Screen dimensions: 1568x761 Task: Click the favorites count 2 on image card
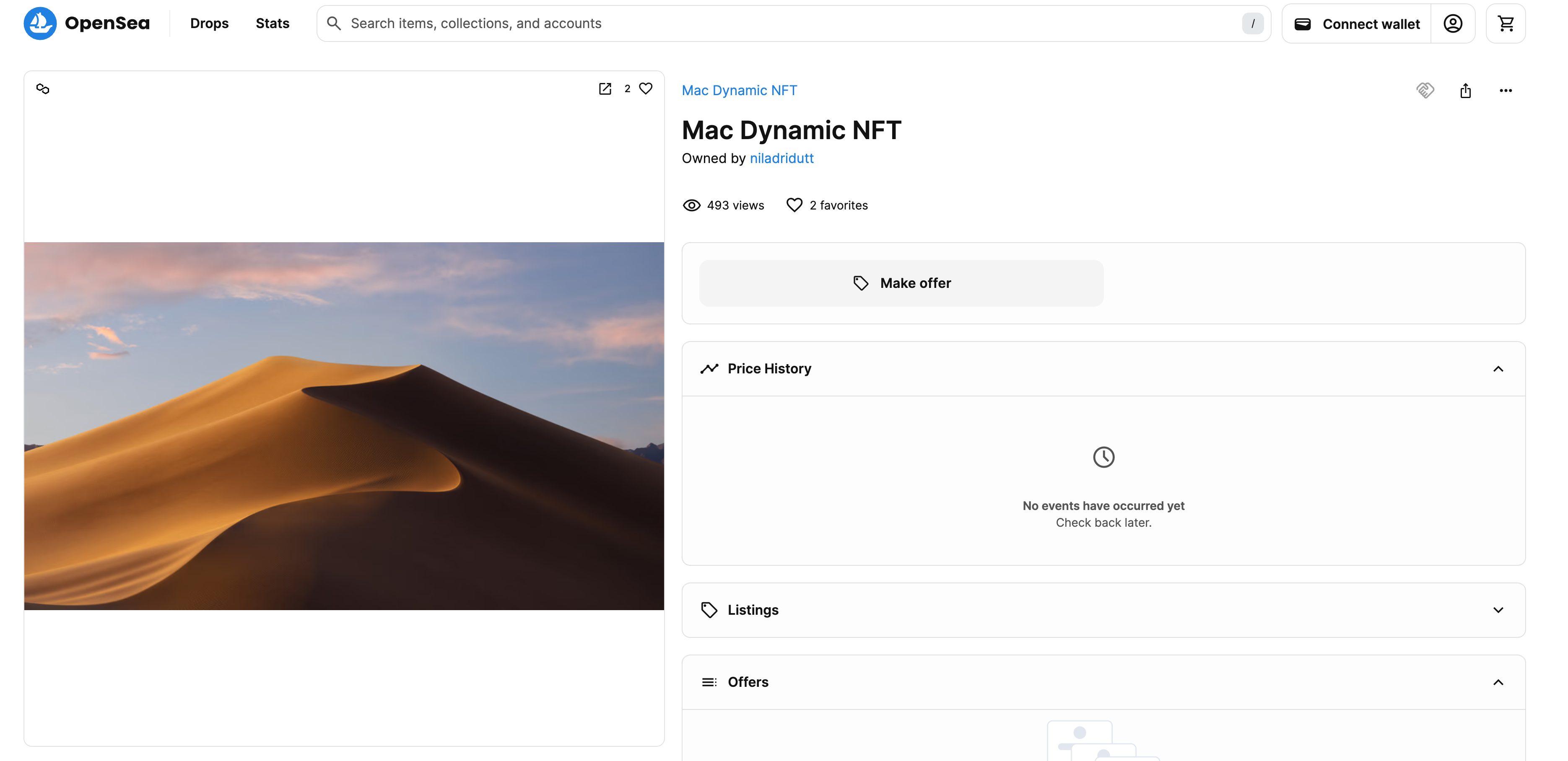627,89
